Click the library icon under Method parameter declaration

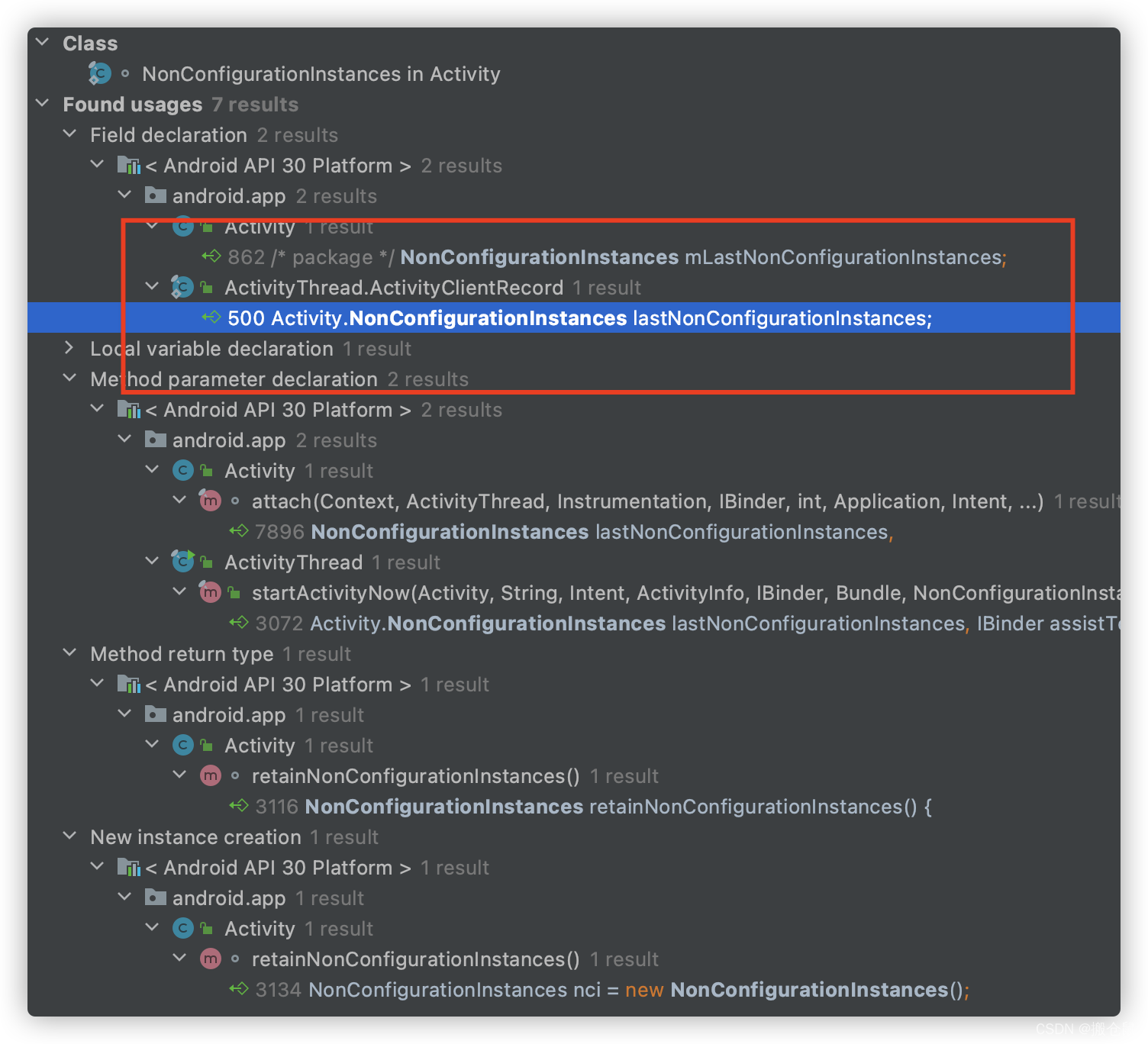[x=129, y=409]
